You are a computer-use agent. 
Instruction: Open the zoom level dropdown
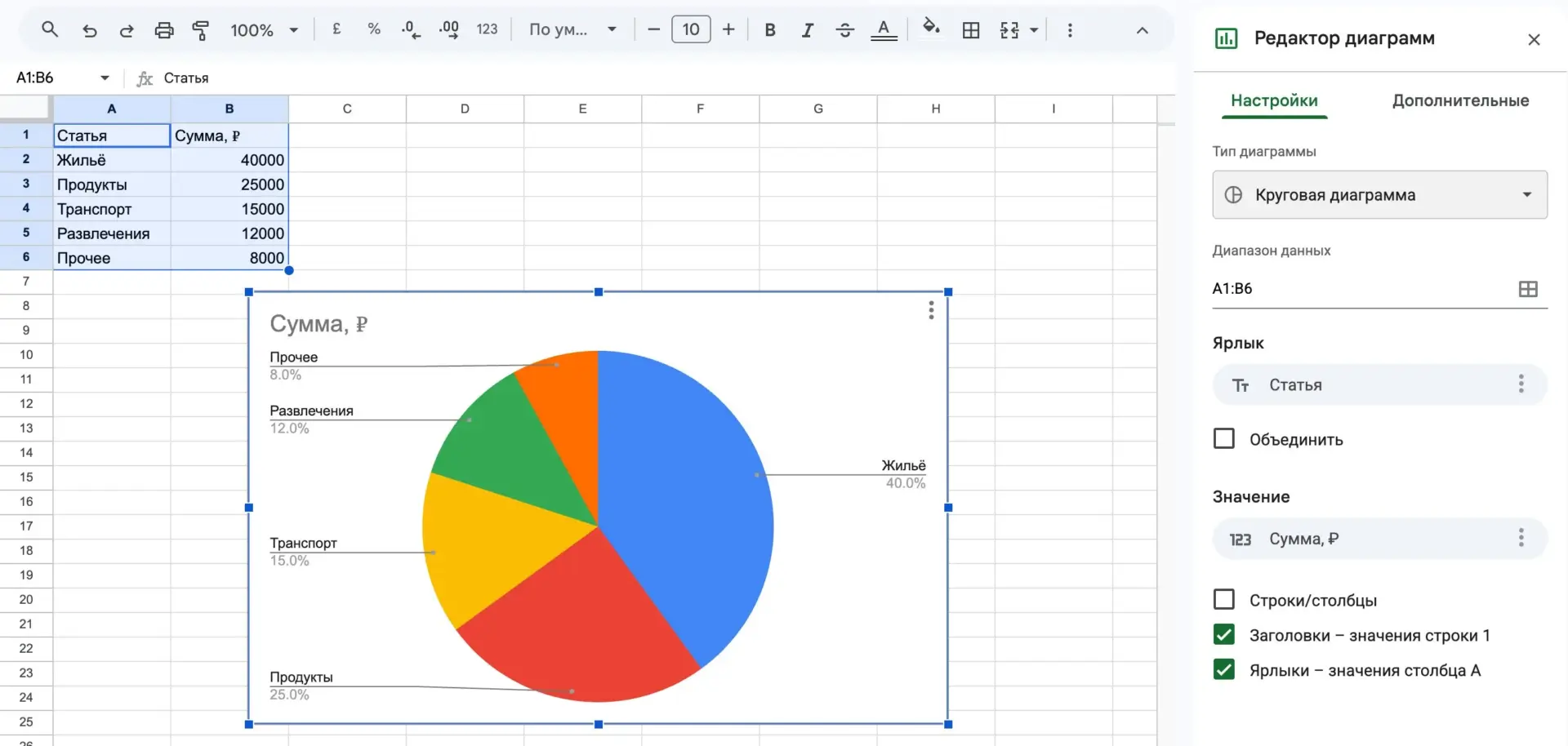point(265,30)
